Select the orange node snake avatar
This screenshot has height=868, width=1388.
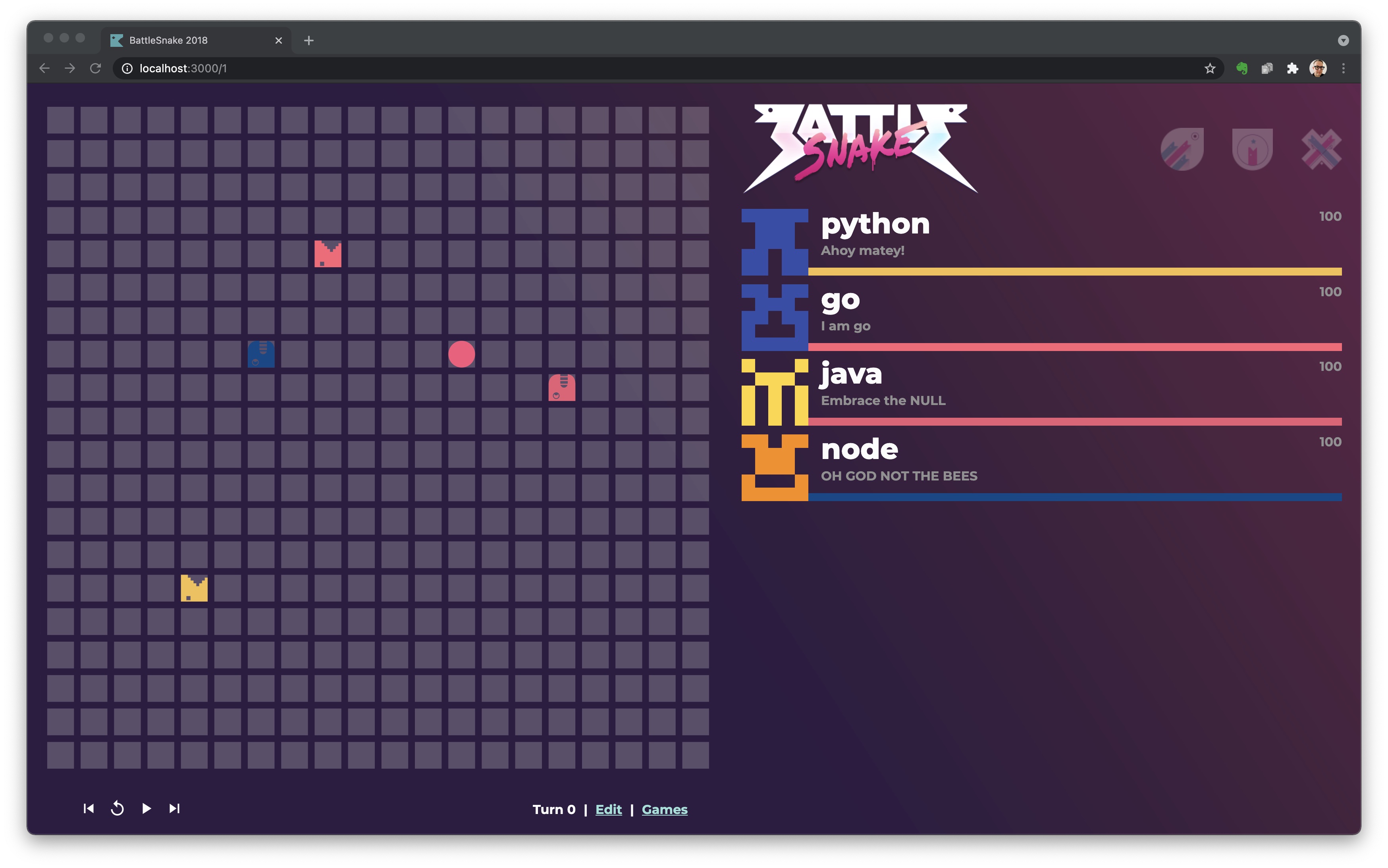(x=774, y=467)
